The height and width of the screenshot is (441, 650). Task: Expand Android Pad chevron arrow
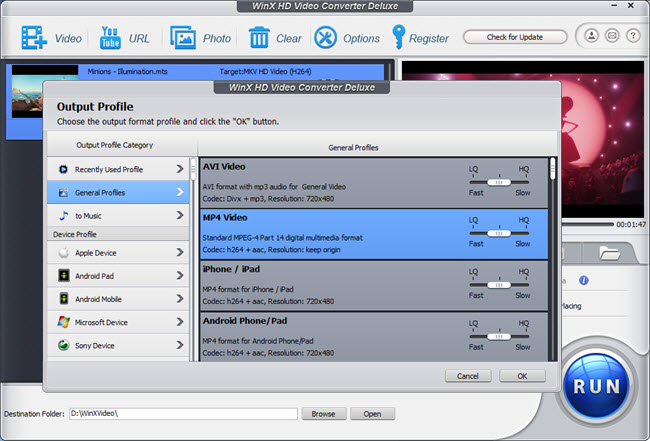point(179,276)
